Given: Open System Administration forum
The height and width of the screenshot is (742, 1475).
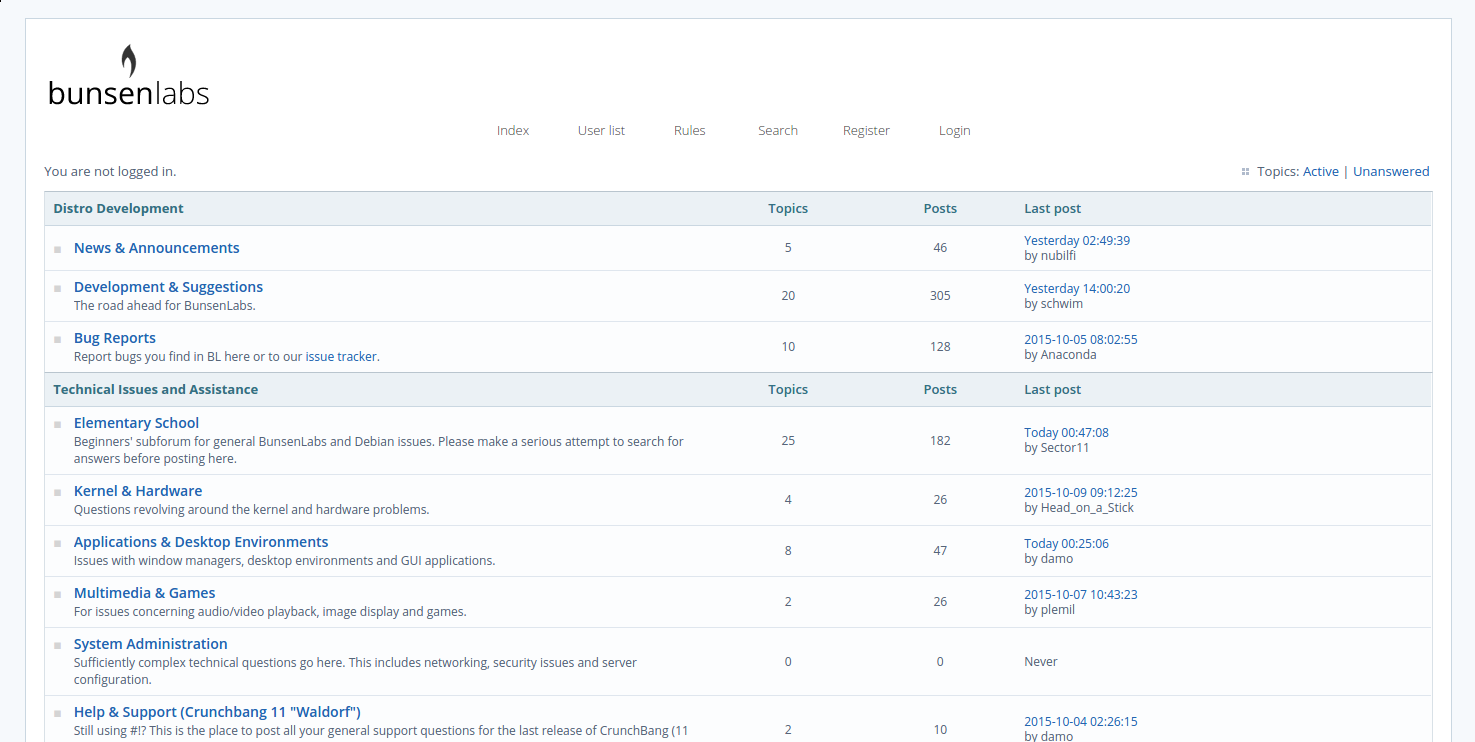Looking at the screenshot, I should (x=151, y=644).
